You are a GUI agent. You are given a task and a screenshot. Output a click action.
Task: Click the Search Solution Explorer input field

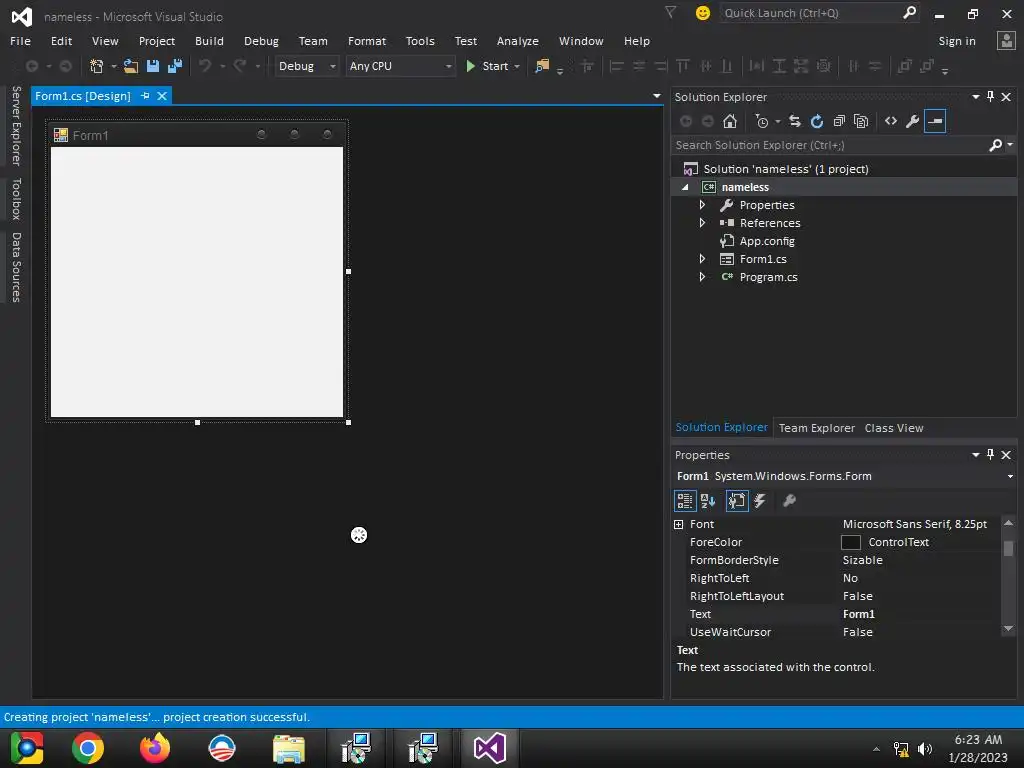[829, 145]
